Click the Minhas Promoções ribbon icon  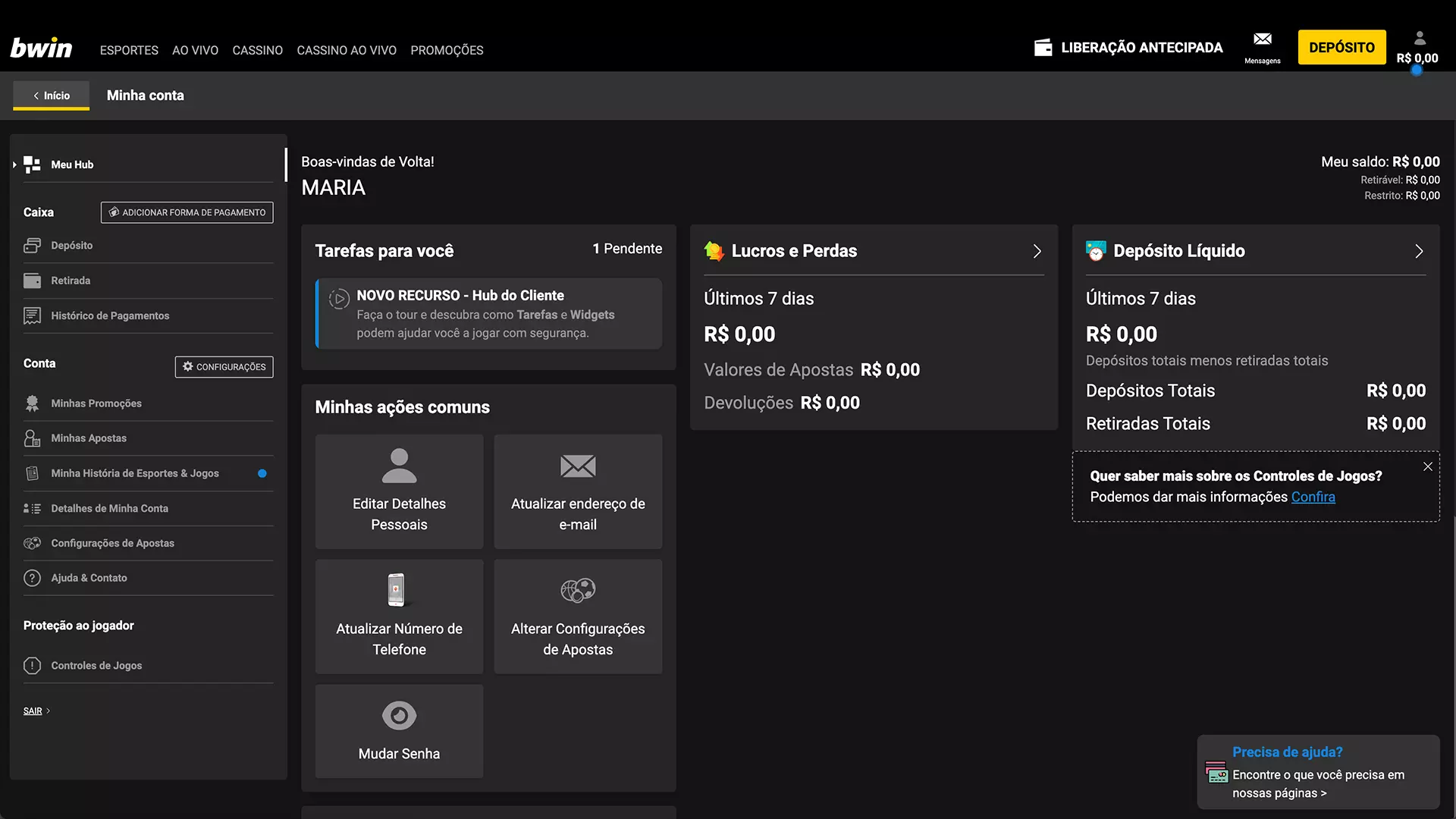[x=32, y=403]
